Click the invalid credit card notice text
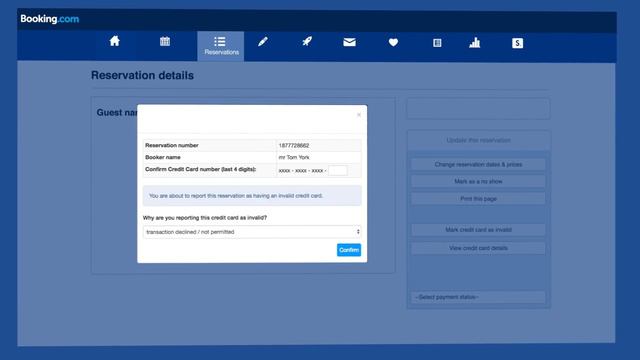Viewport: 640px width, 360px height. pyautogui.click(x=236, y=196)
